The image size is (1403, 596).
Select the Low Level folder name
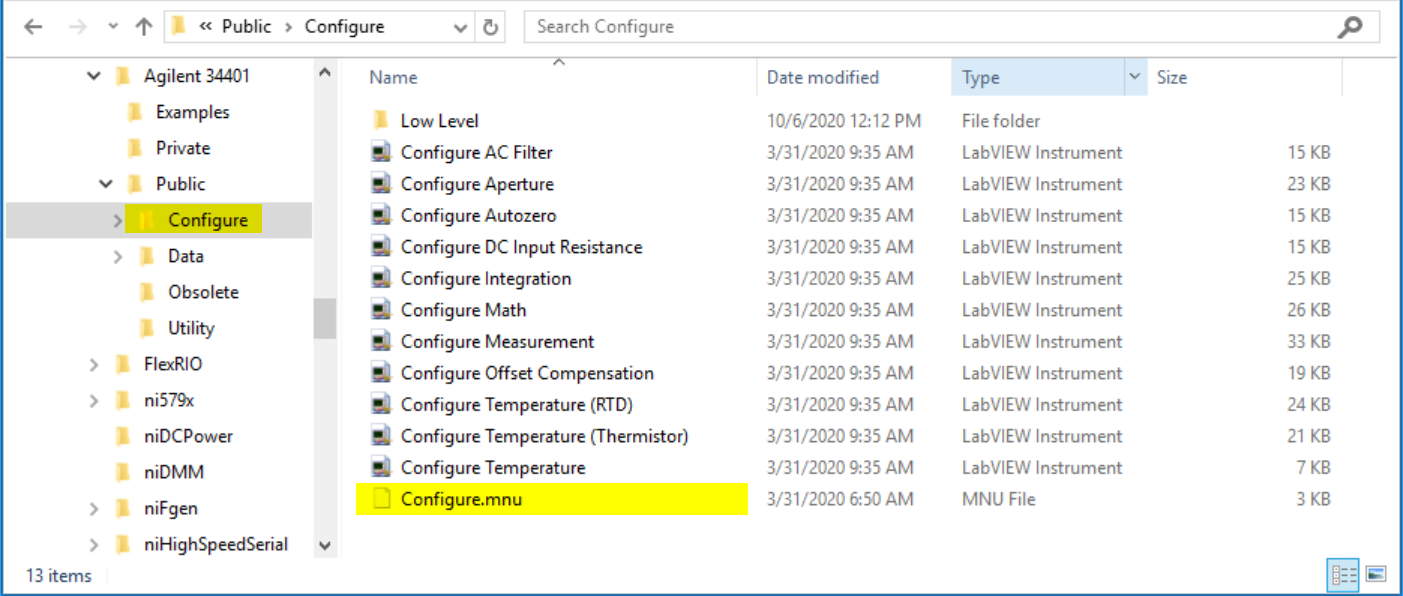439,121
